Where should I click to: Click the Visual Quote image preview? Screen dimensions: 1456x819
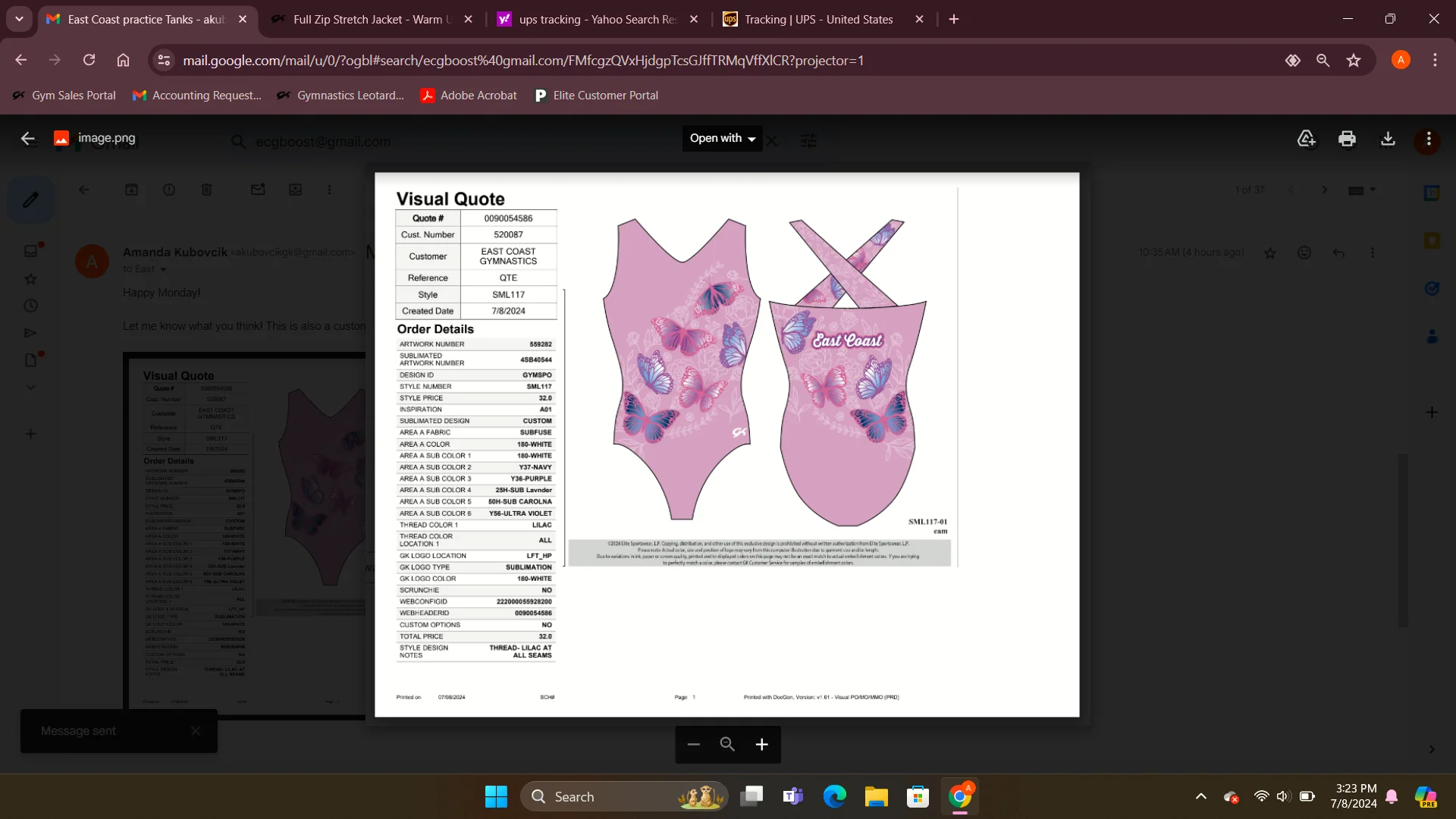(x=726, y=444)
